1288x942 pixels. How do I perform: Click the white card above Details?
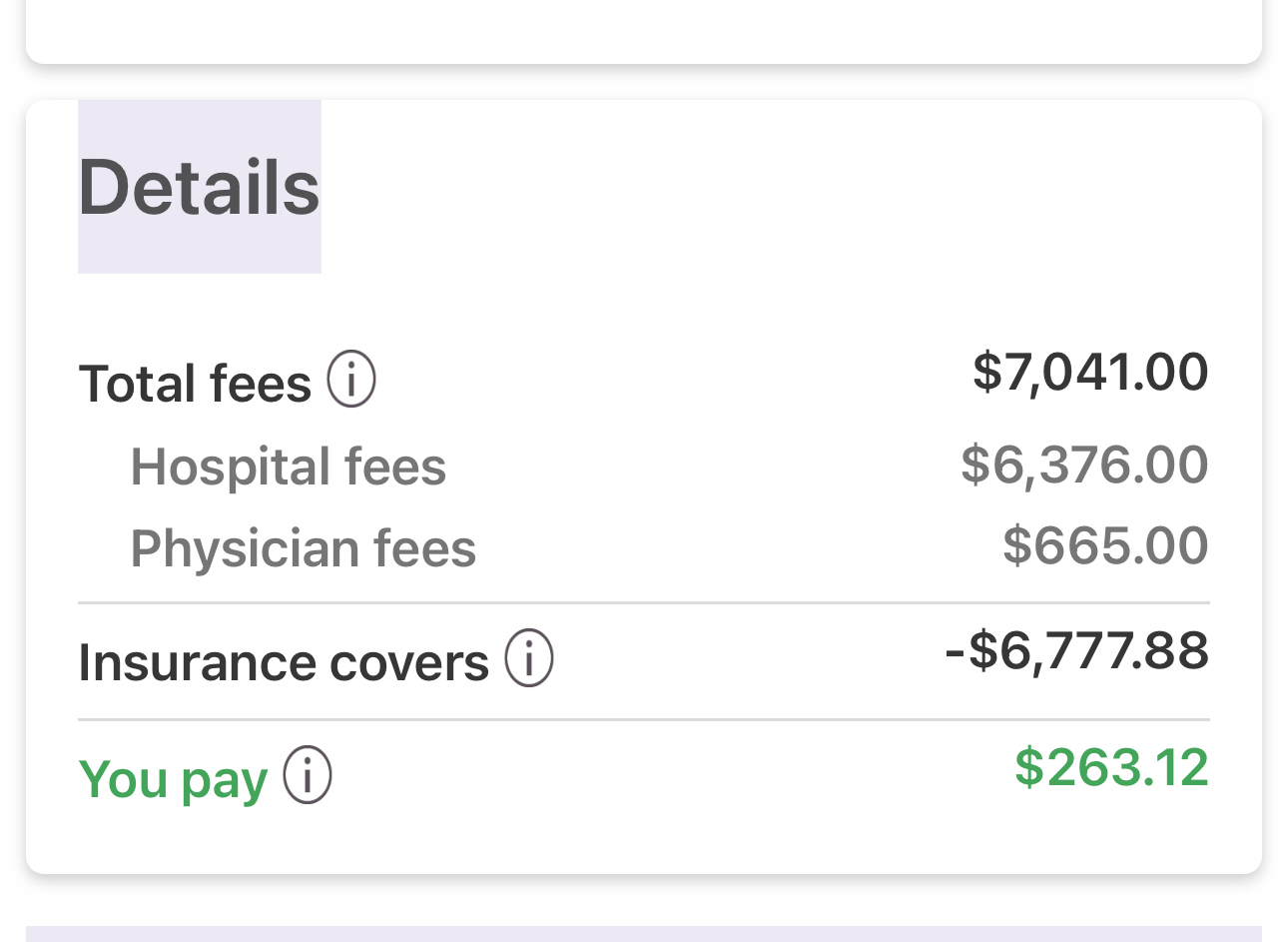pyautogui.click(x=644, y=30)
